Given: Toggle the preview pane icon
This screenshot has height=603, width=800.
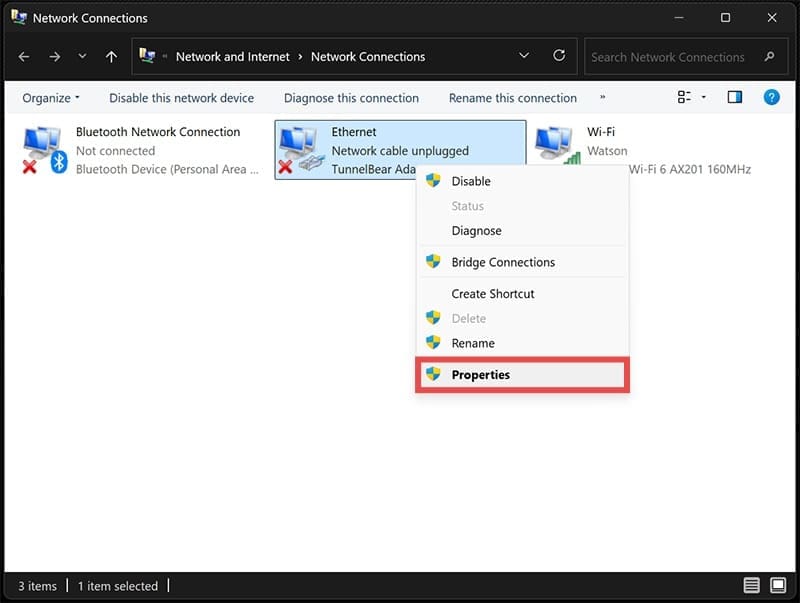Looking at the screenshot, I should coord(735,97).
